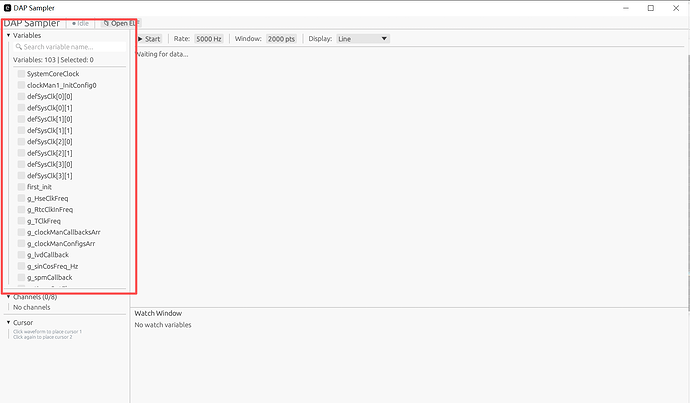690x403 pixels.
Task: Click the Window 2000 pts field
Action: pyautogui.click(x=281, y=39)
